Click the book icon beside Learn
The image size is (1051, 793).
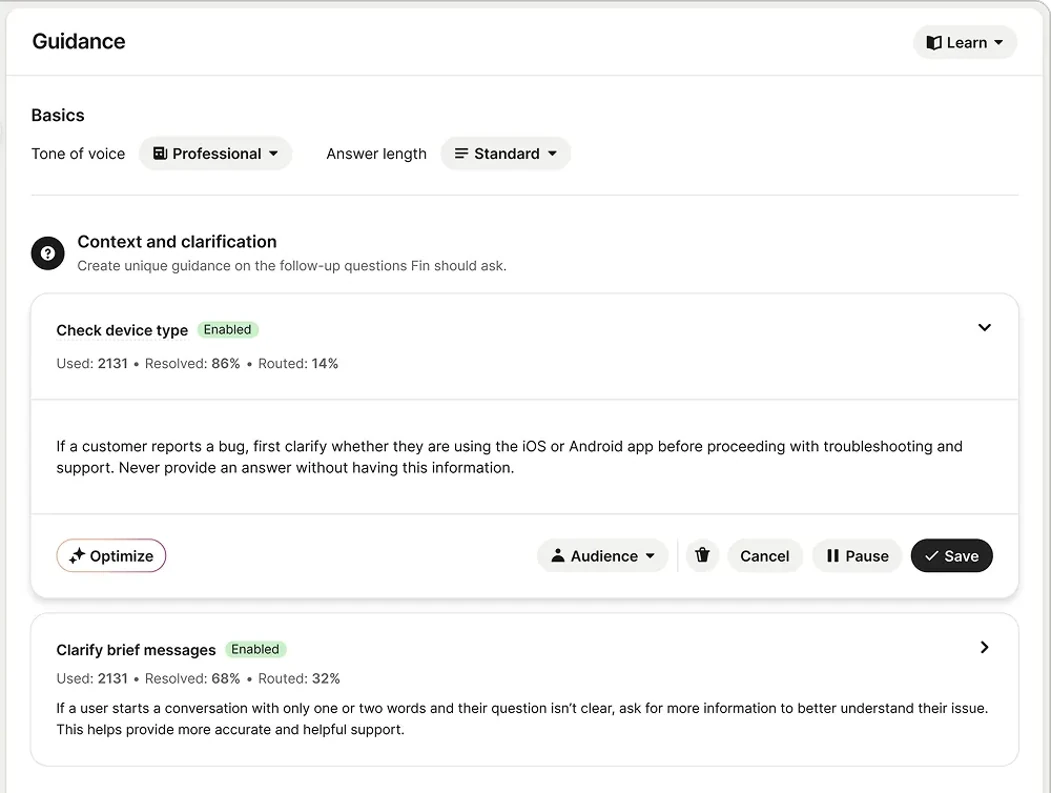[x=934, y=43]
